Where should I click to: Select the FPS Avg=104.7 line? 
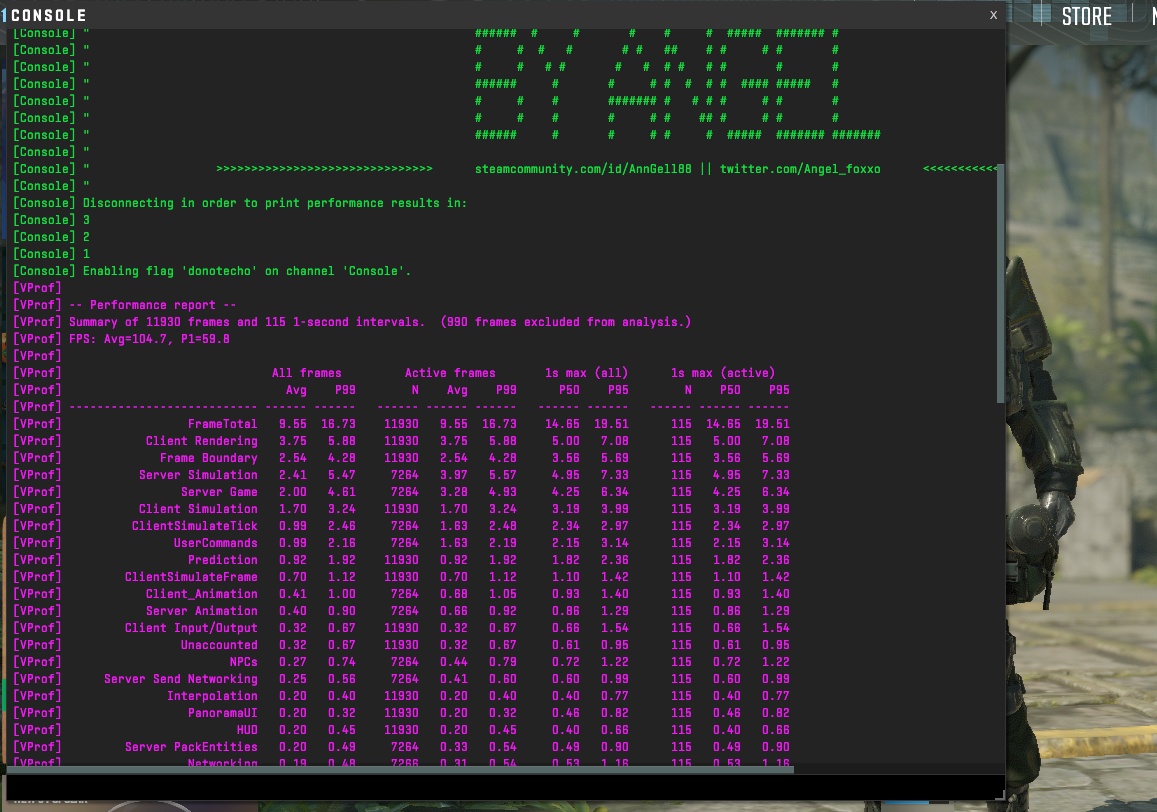point(150,339)
